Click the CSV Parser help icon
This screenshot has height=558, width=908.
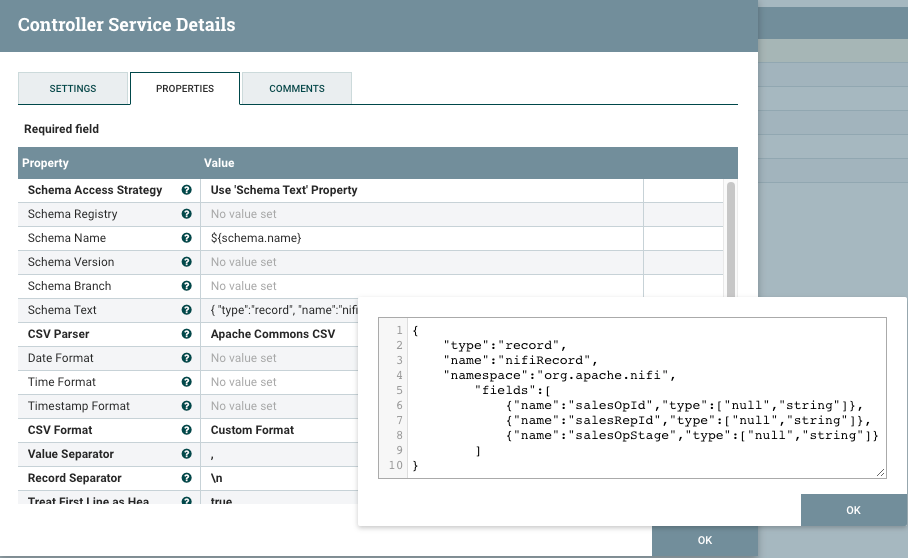coord(187,334)
